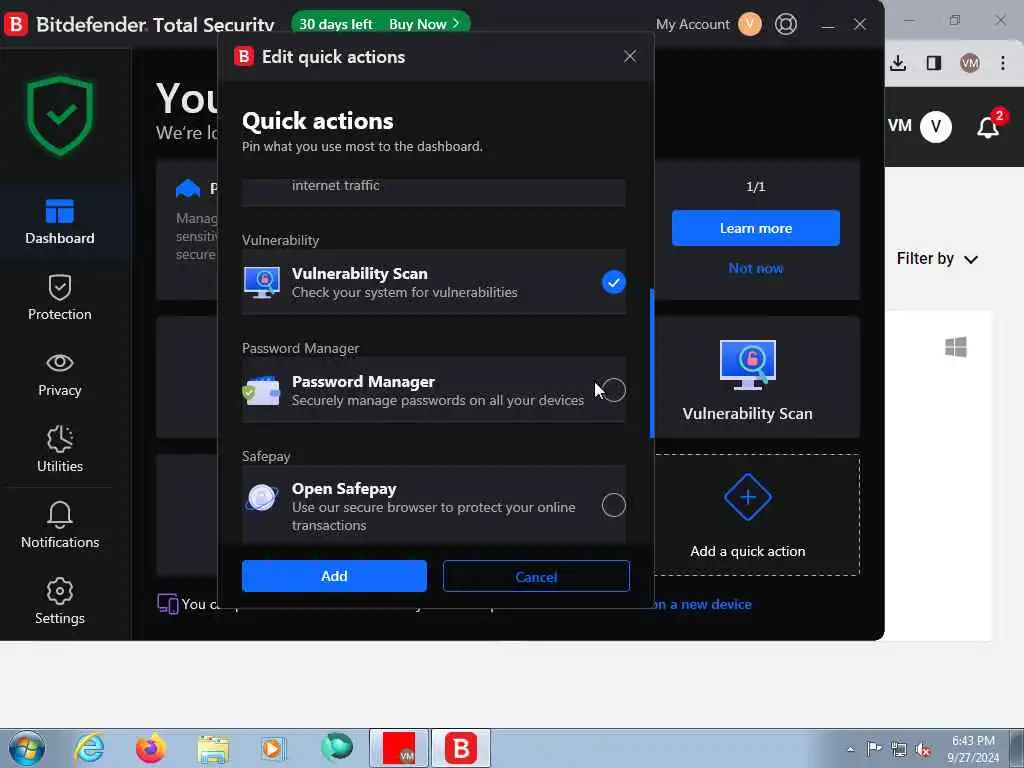Select the Password Manager radio circle
Viewport: 1024px width, 768px height.
[x=613, y=390]
